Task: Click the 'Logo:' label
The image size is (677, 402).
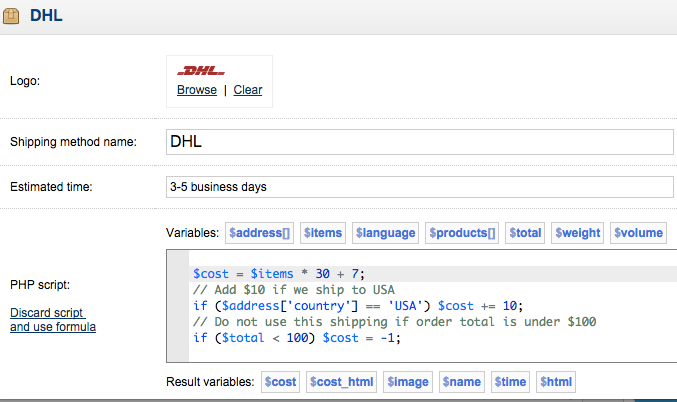Action: pos(25,81)
